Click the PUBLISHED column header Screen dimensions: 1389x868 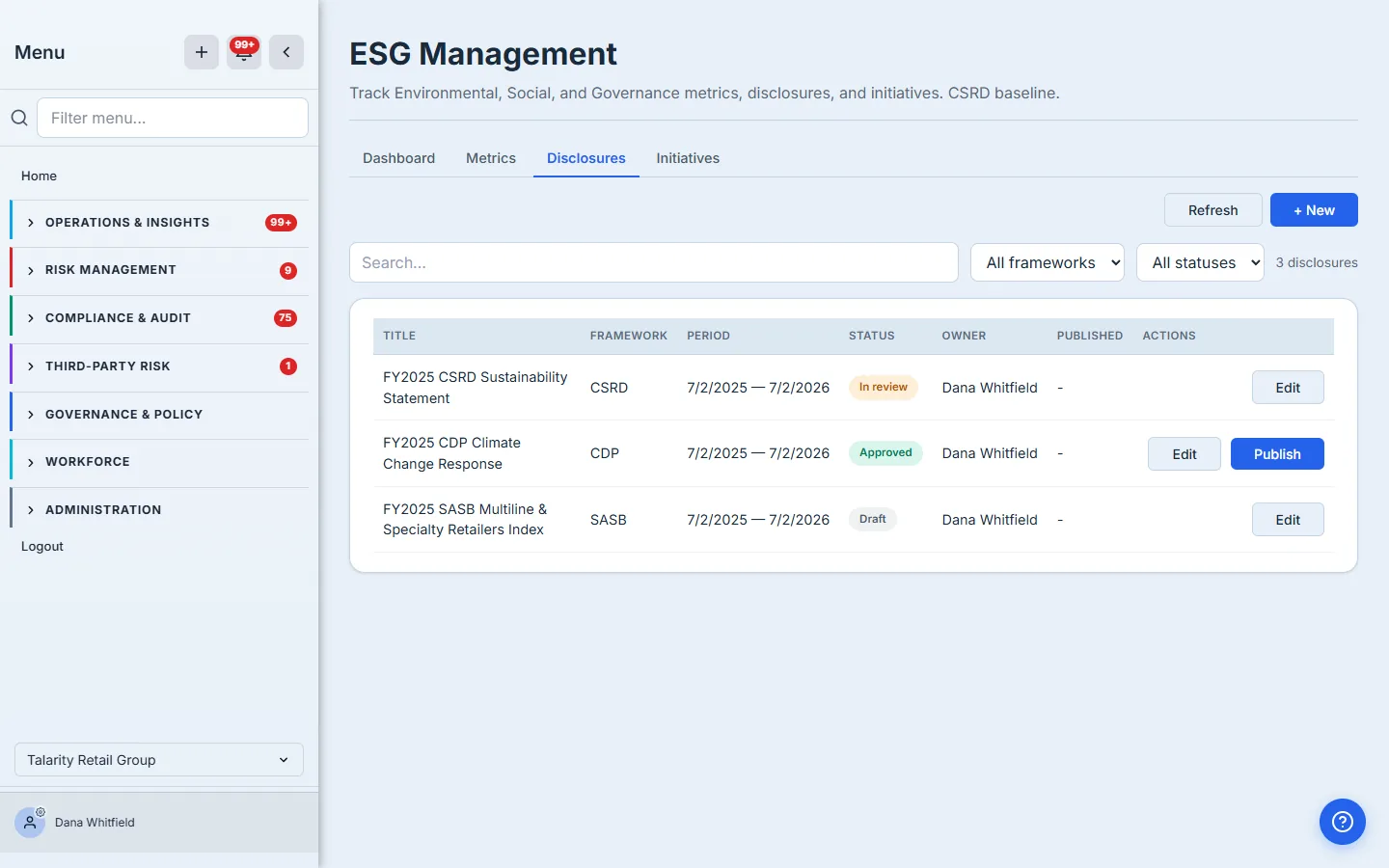pyautogui.click(x=1090, y=336)
